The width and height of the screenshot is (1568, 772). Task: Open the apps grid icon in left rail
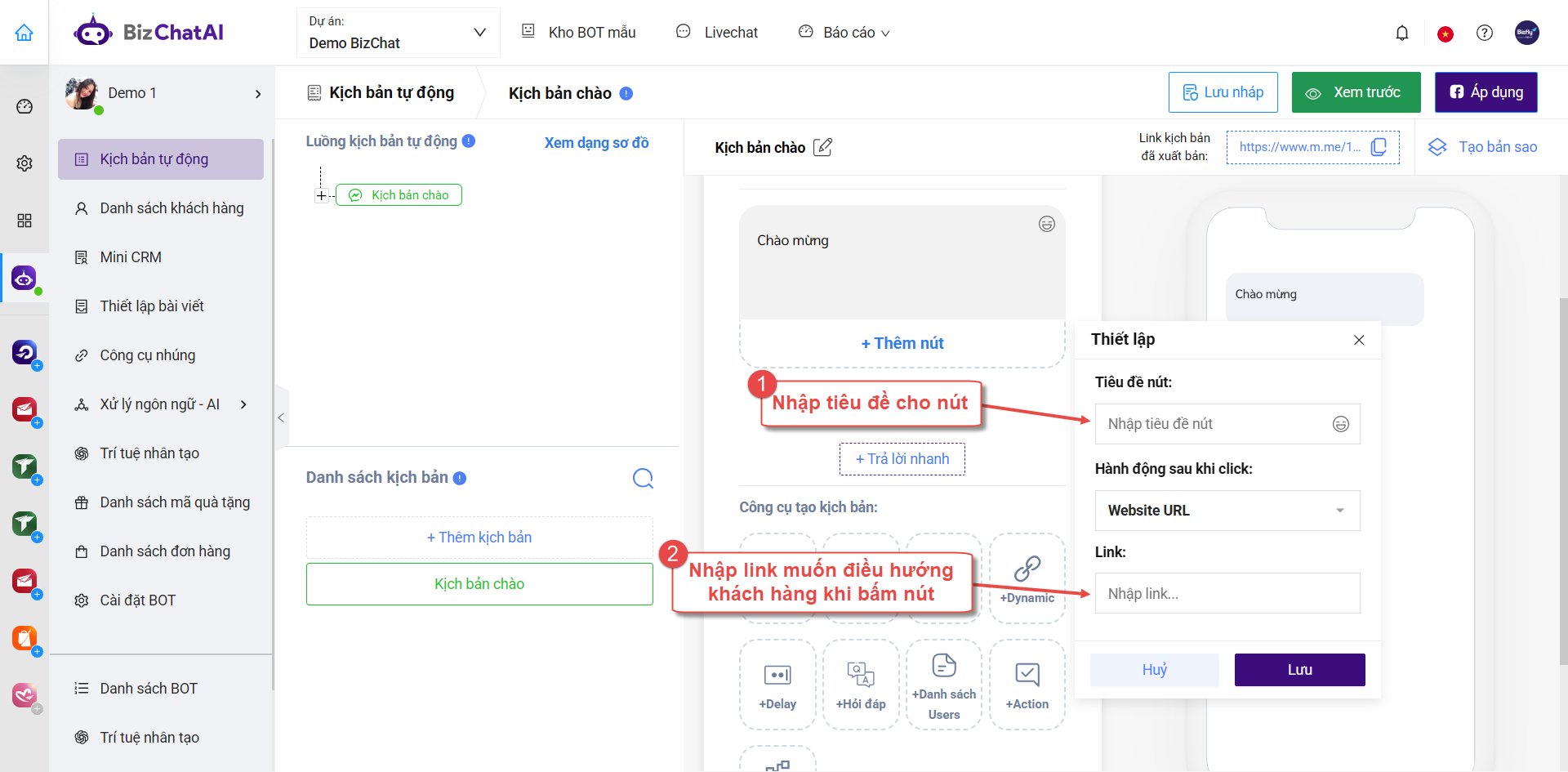24,221
